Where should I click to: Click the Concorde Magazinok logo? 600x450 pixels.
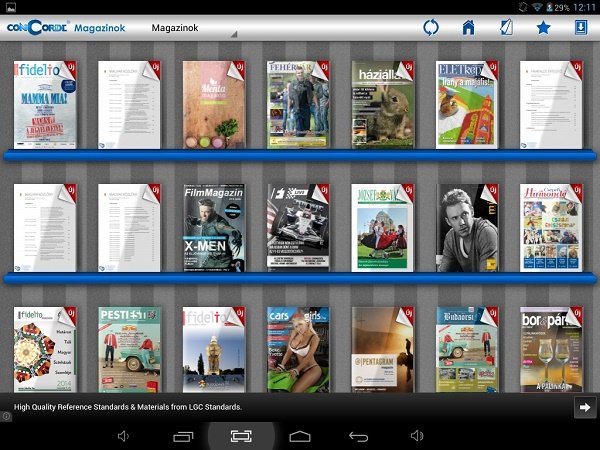(66, 28)
